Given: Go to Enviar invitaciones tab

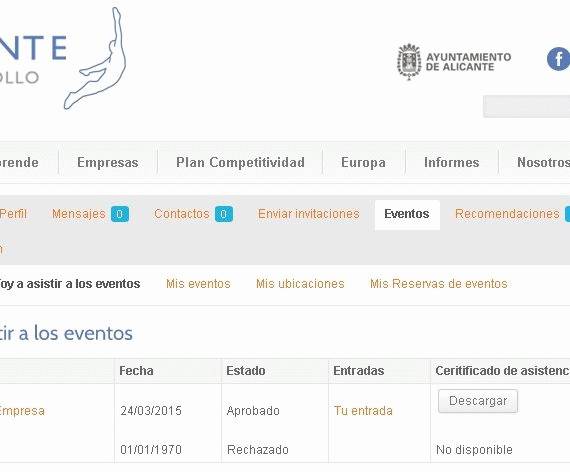Looking at the screenshot, I should [309, 214].
